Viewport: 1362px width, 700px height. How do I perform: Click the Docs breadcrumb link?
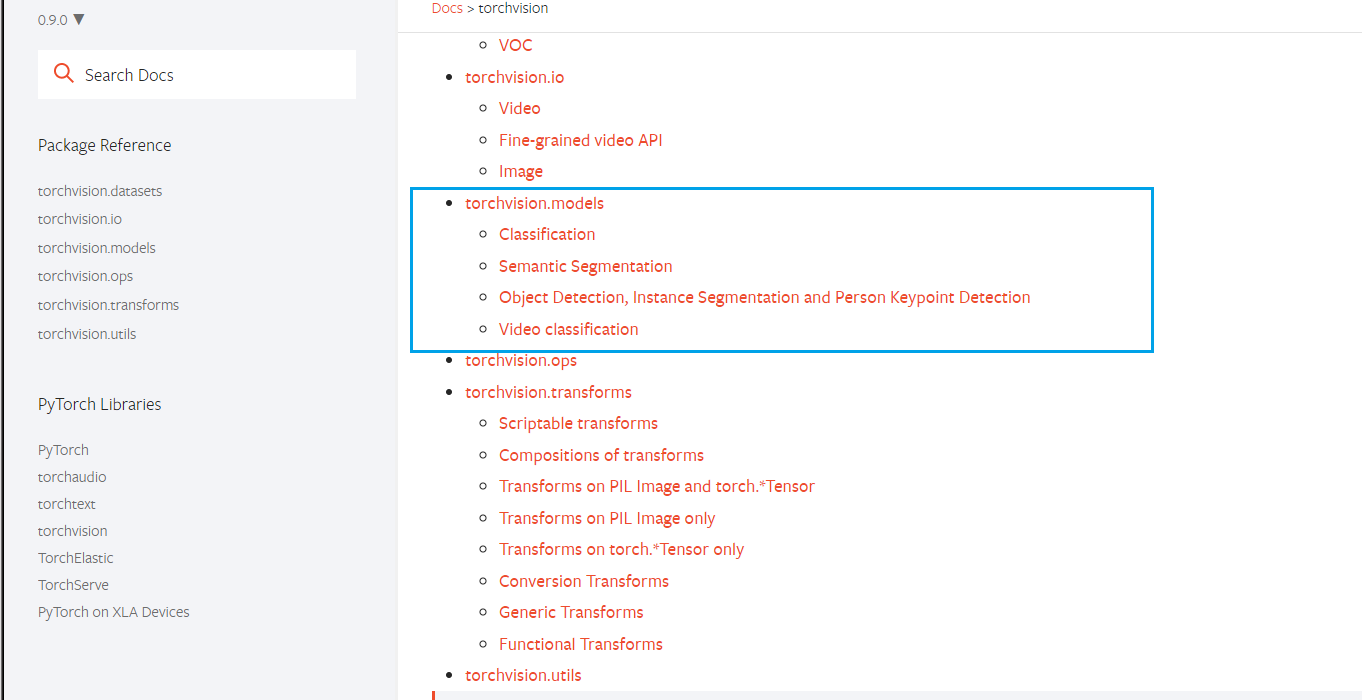pyautogui.click(x=447, y=8)
